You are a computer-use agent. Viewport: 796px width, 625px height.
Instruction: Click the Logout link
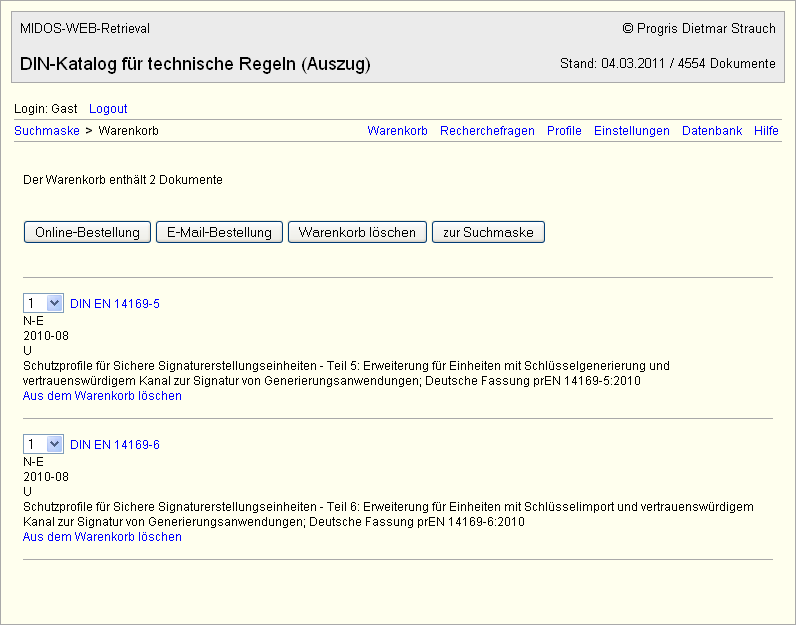(x=108, y=108)
